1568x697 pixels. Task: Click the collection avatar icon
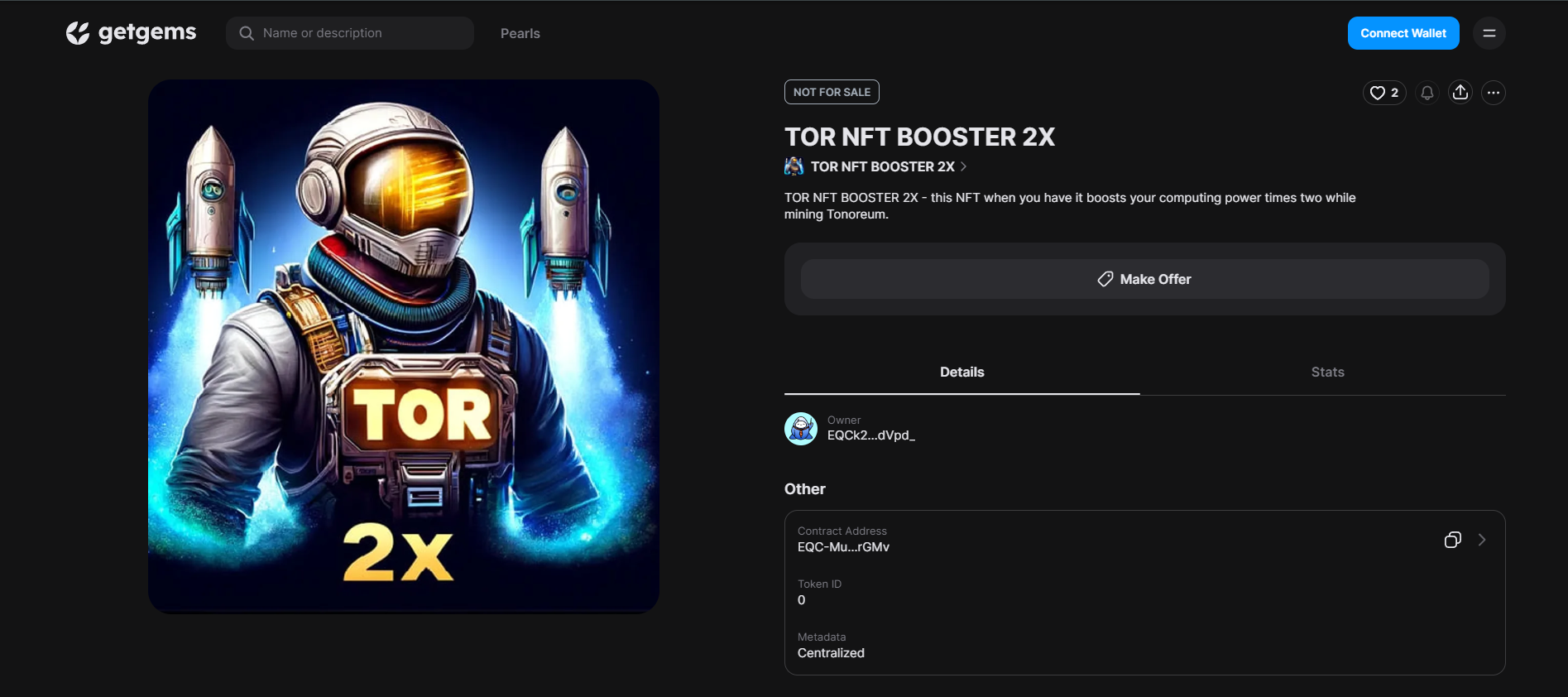794,166
